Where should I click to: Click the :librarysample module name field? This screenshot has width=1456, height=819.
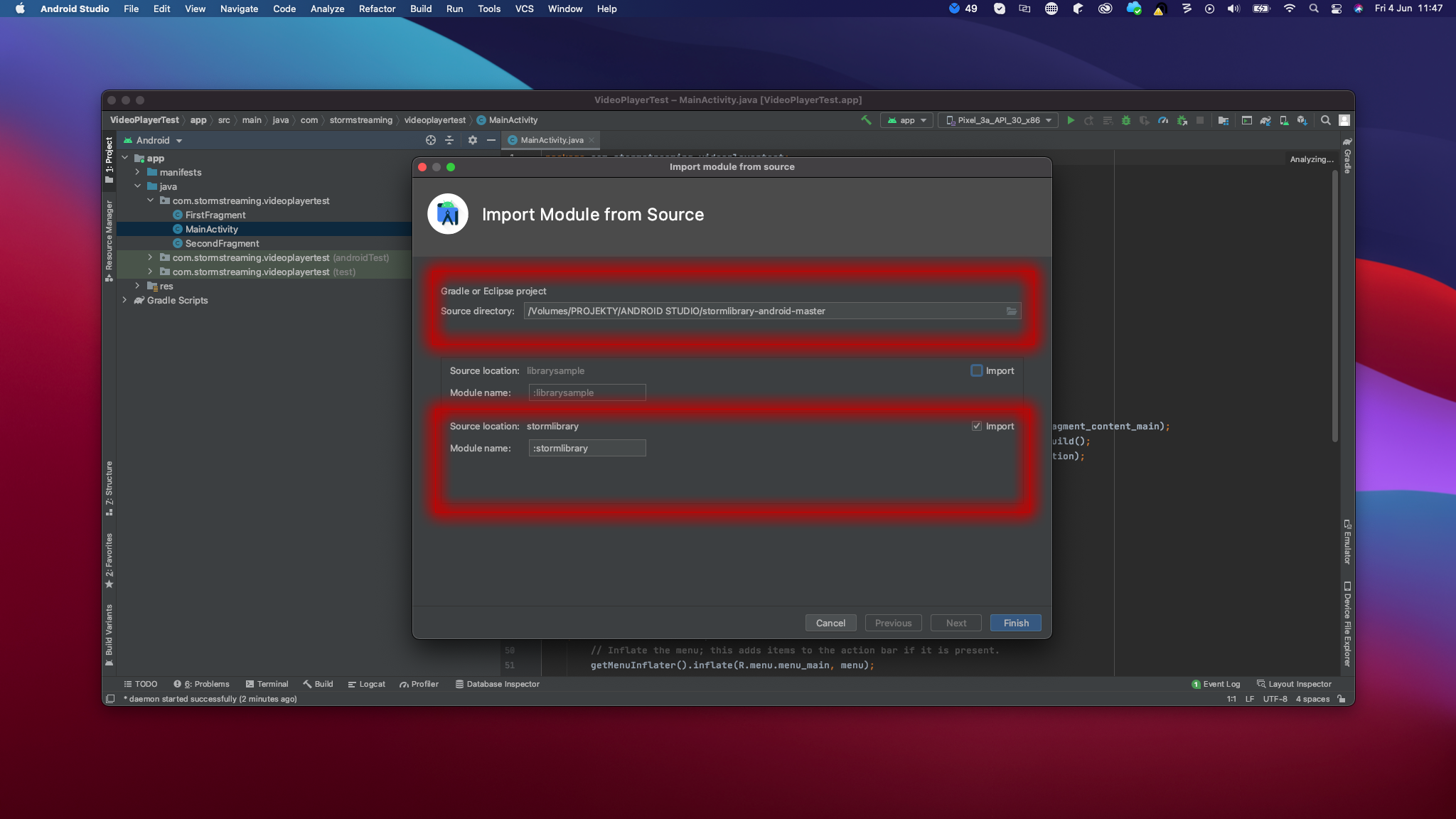pos(587,392)
